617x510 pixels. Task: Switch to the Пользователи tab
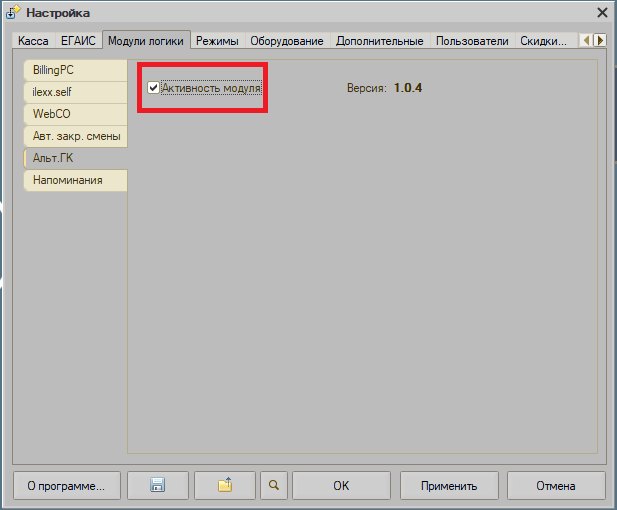[x=472, y=41]
